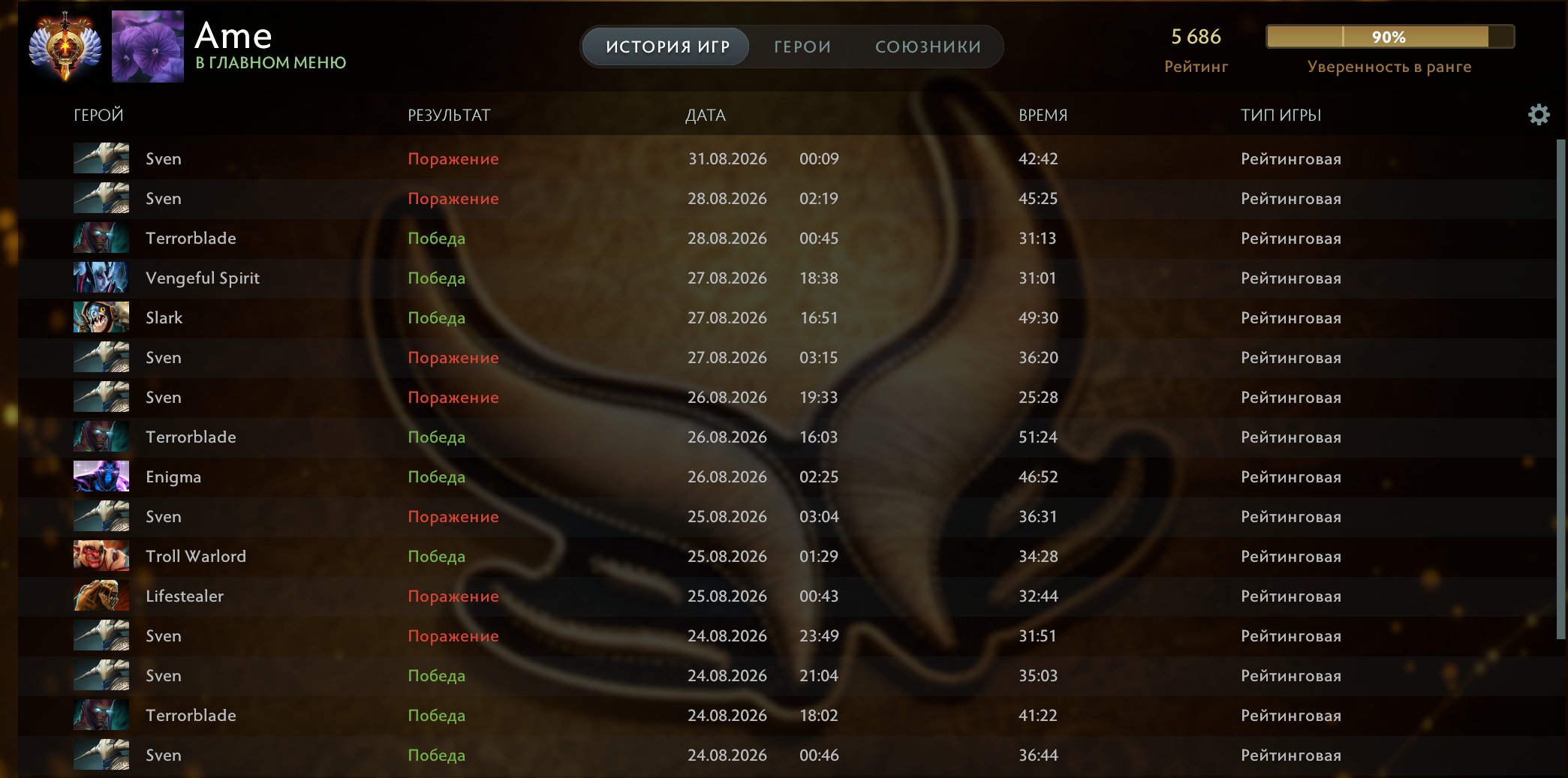Click the 25:28 match duration
The height and width of the screenshot is (778, 1568).
click(x=1038, y=397)
